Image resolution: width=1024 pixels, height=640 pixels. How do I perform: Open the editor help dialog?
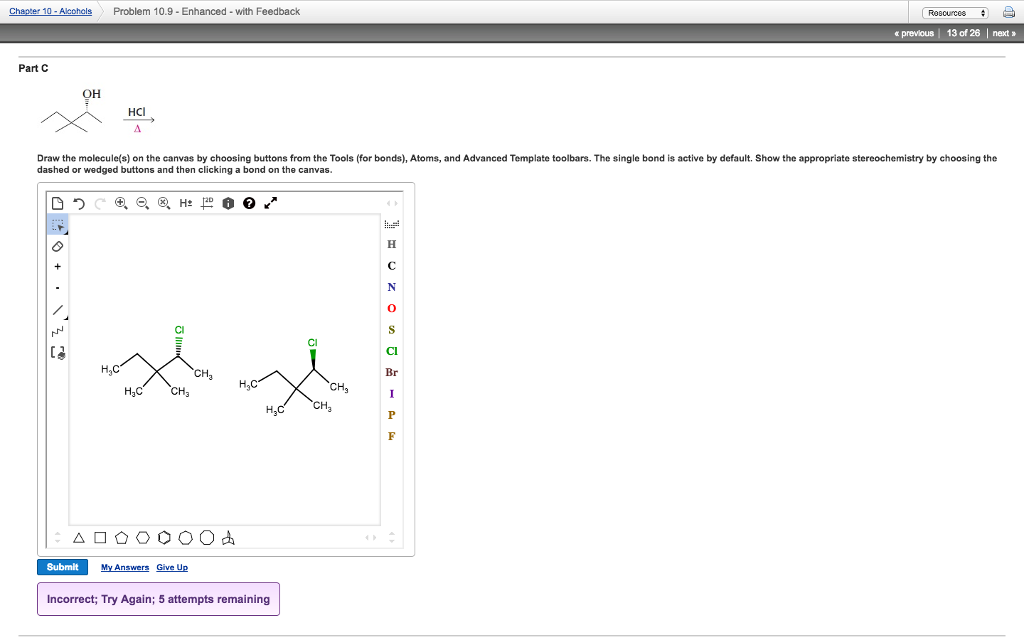[249, 202]
